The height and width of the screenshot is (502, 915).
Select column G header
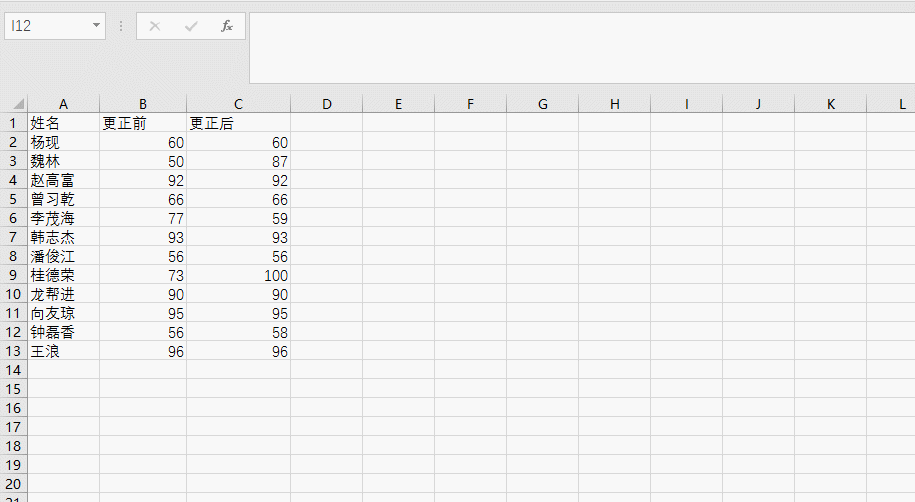tap(542, 104)
